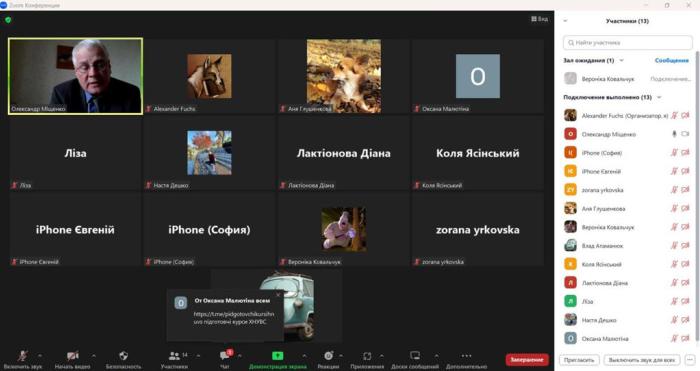Select waiting Вероніка Ковальчук entry

[627, 79]
